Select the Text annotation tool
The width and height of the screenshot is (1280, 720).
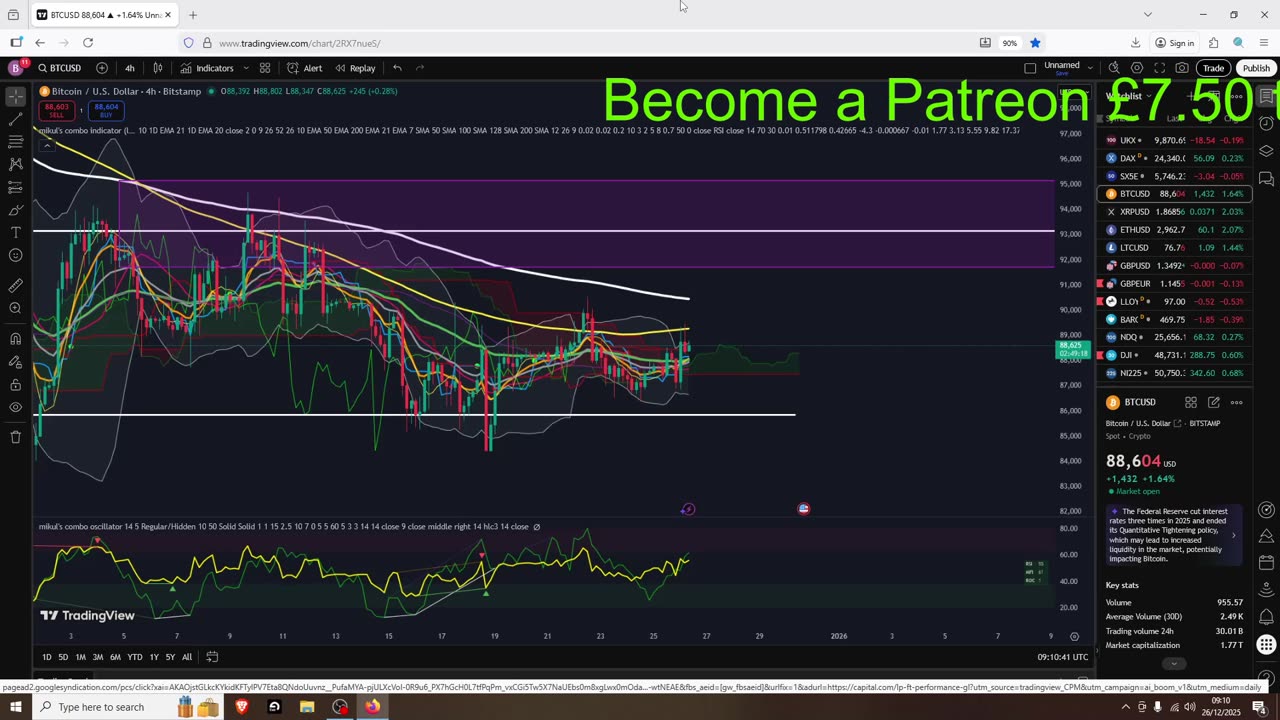pyautogui.click(x=15, y=232)
